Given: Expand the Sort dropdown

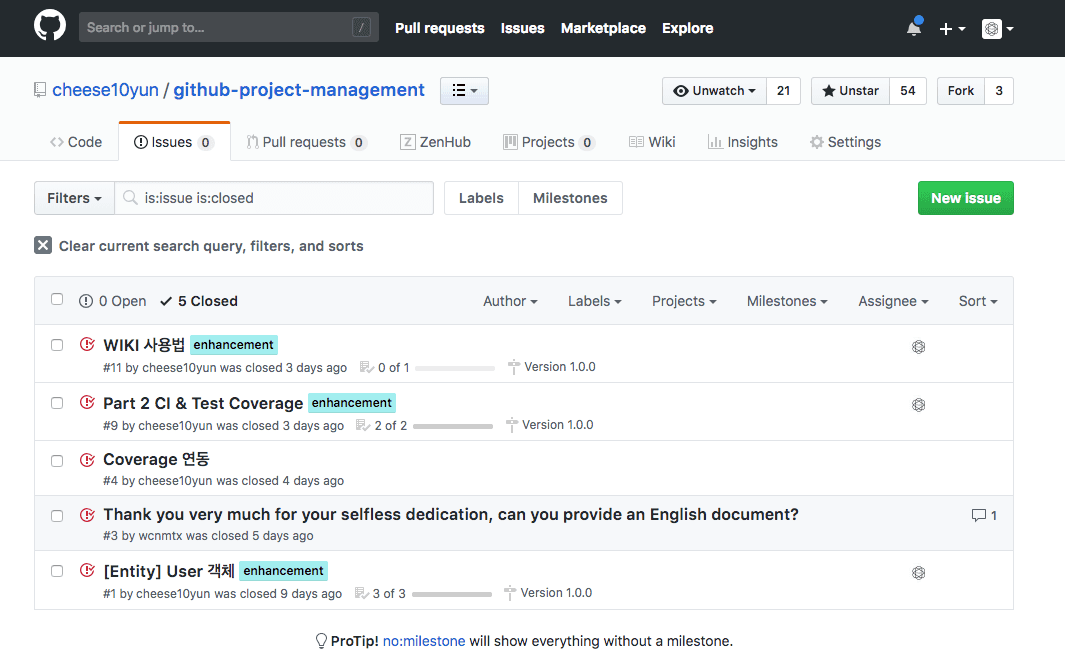Looking at the screenshot, I should click(978, 301).
